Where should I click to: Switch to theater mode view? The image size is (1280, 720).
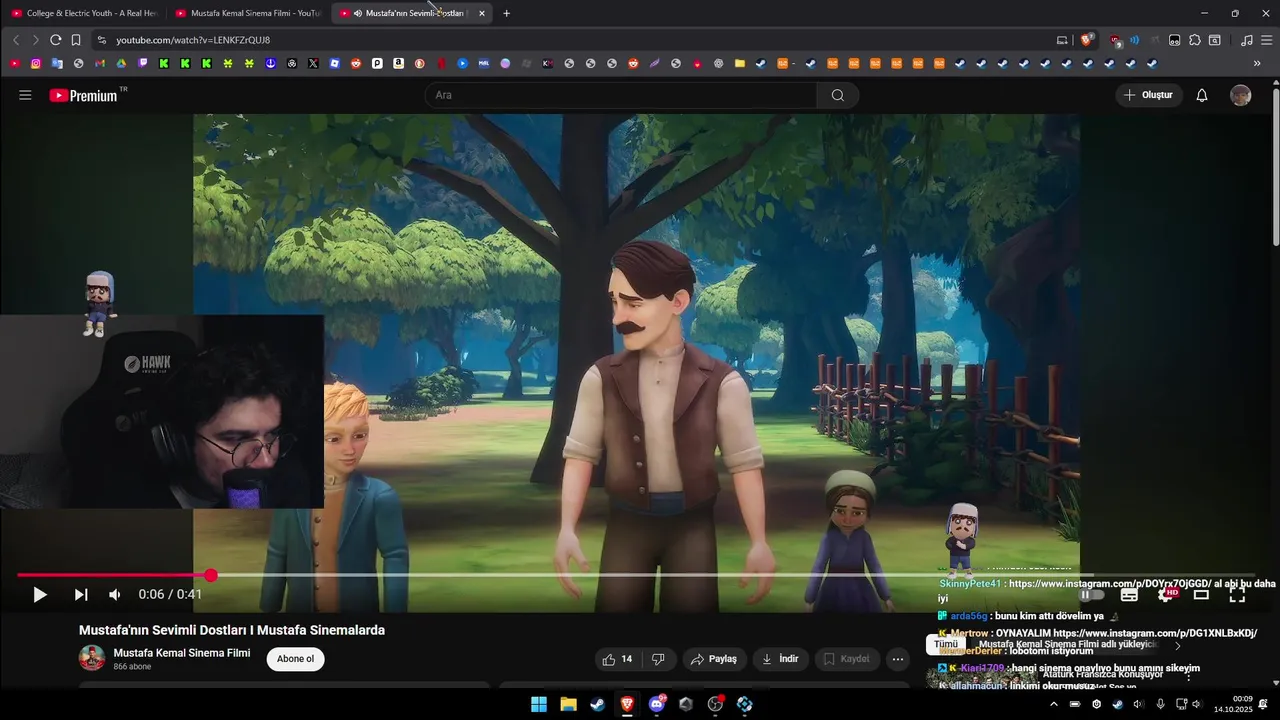click(x=1201, y=595)
